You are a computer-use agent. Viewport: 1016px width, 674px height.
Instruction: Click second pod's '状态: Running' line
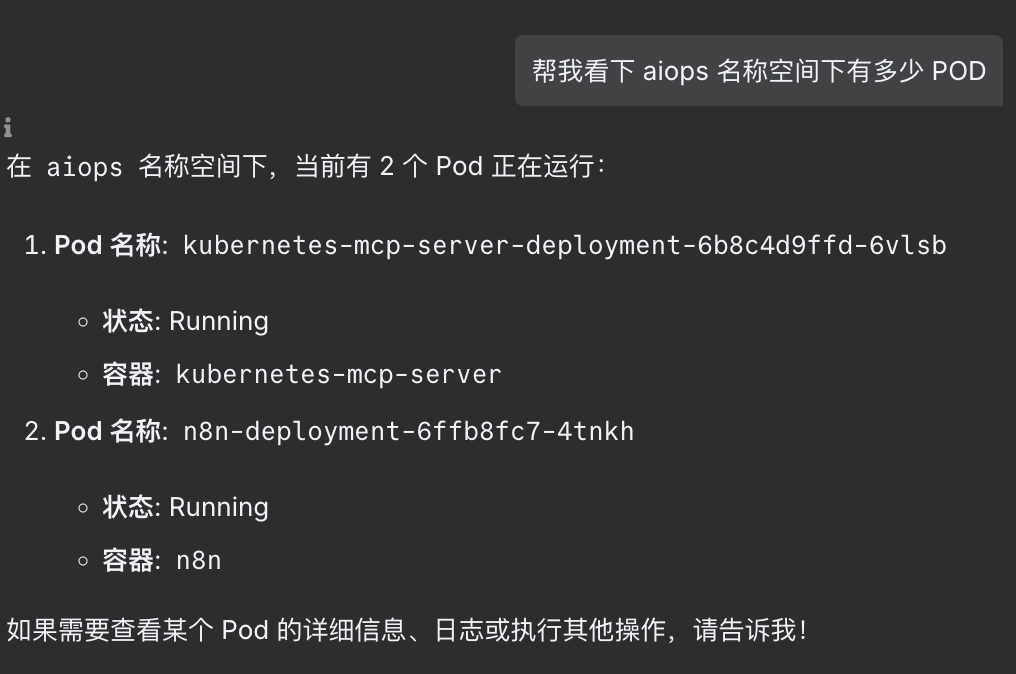point(185,507)
